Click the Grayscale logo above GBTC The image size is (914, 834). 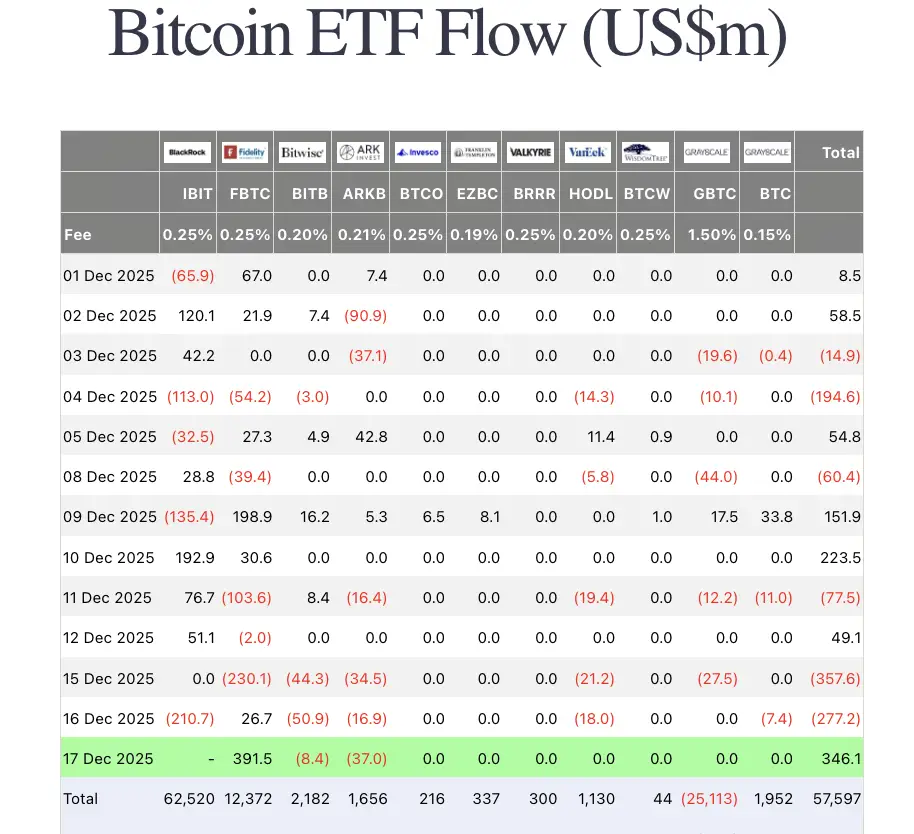click(707, 153)
